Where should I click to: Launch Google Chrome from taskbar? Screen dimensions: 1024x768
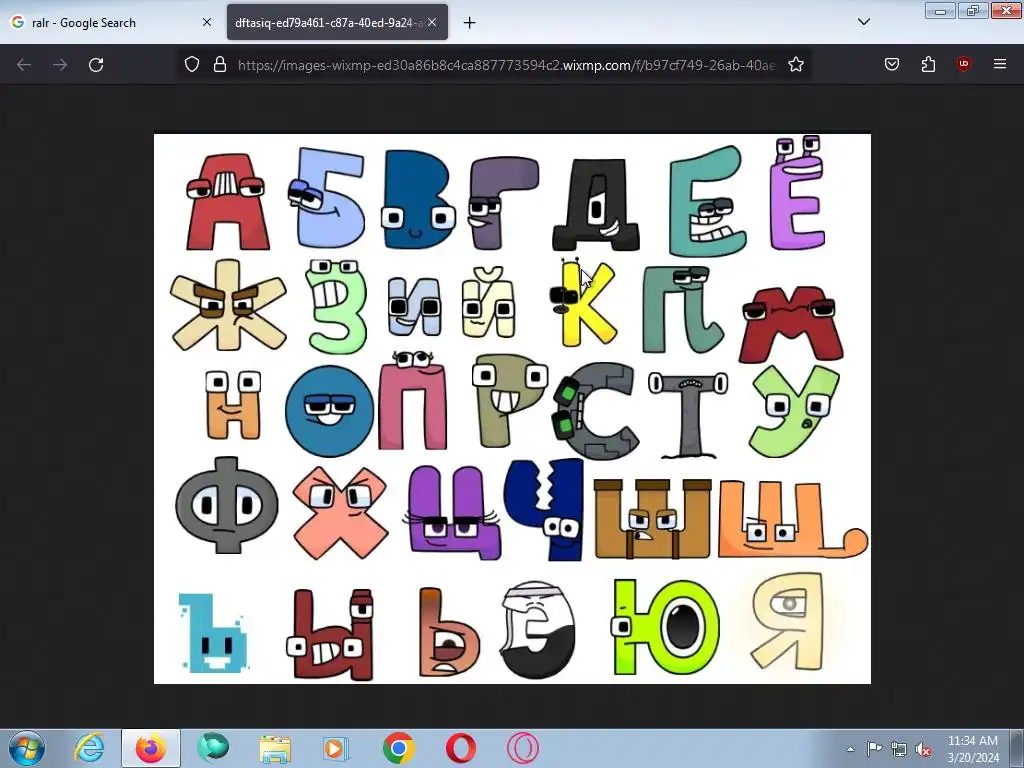[399, 748]
